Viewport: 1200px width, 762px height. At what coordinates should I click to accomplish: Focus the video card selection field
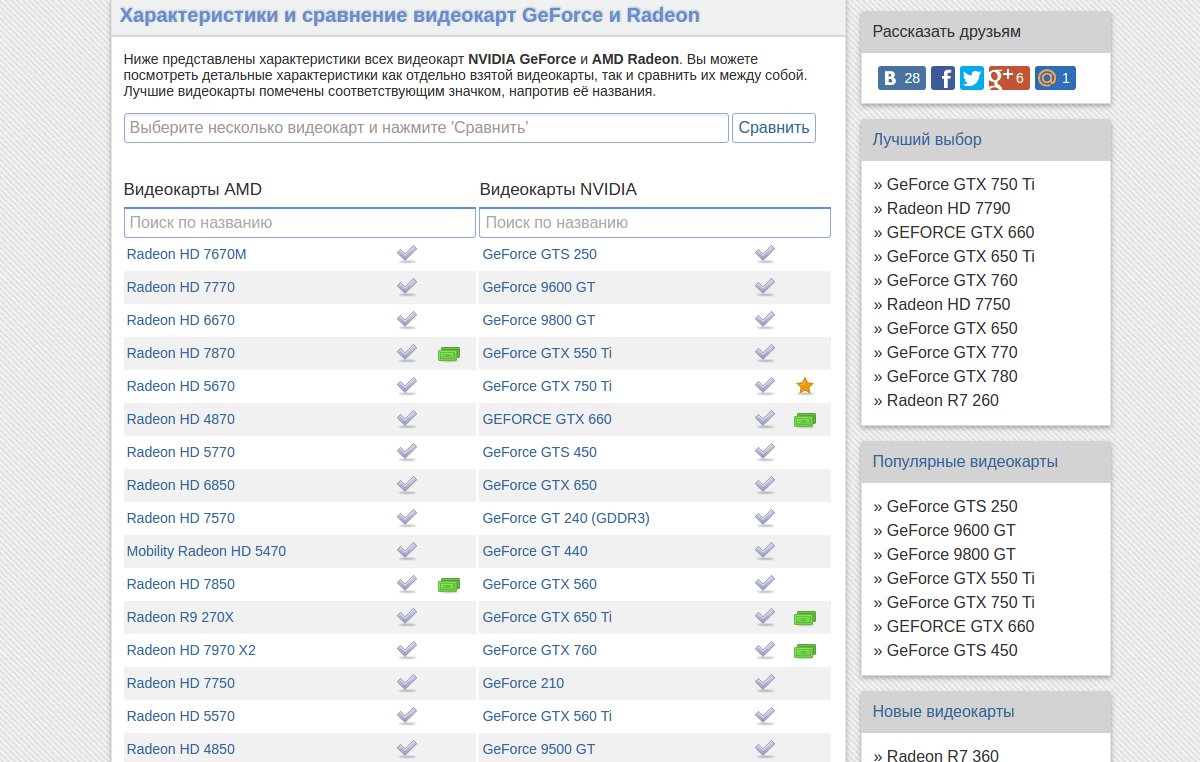pyautogui.click(x=426, y=128)
